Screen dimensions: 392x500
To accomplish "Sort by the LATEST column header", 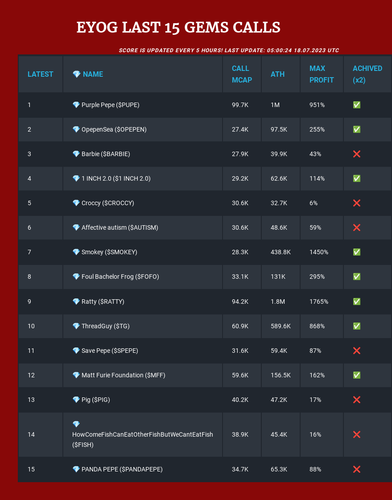I will [40, 74].
